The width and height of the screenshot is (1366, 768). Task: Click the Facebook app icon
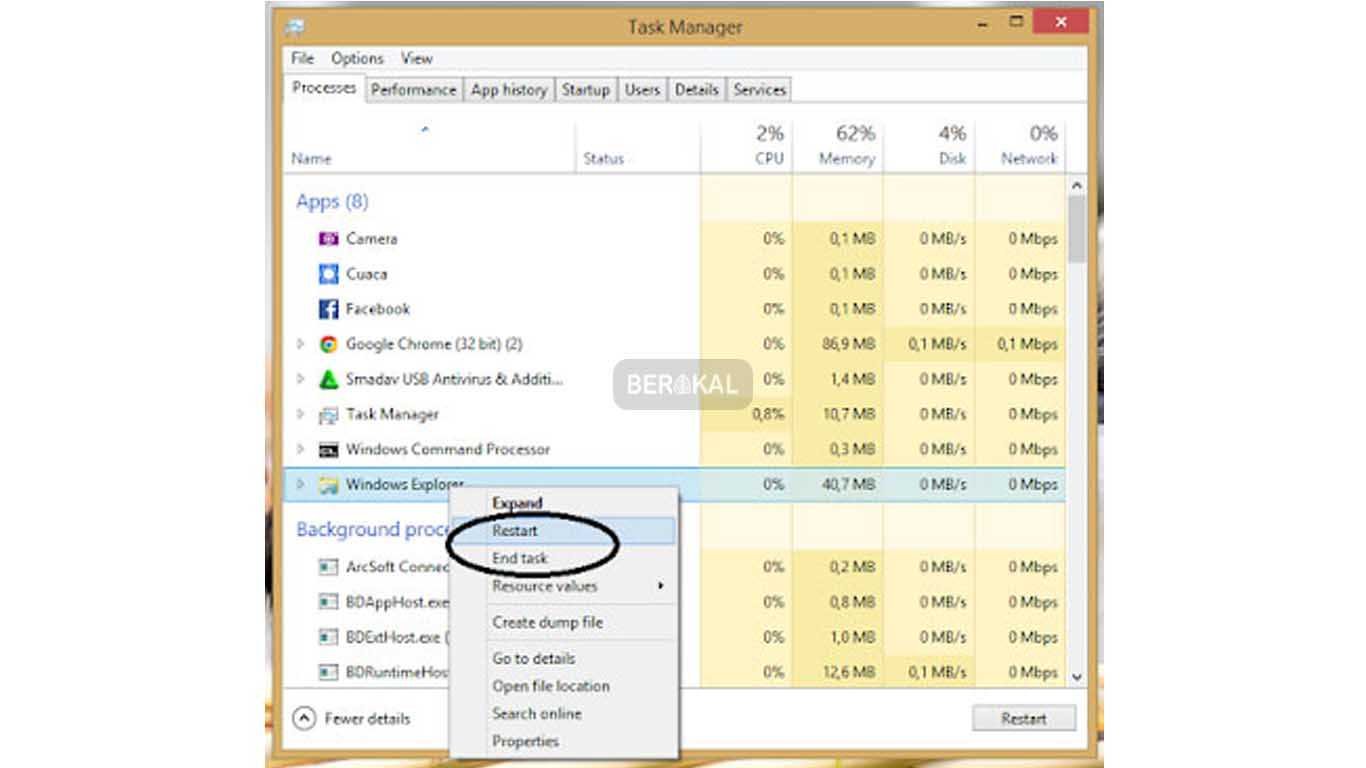click(328, 309)
